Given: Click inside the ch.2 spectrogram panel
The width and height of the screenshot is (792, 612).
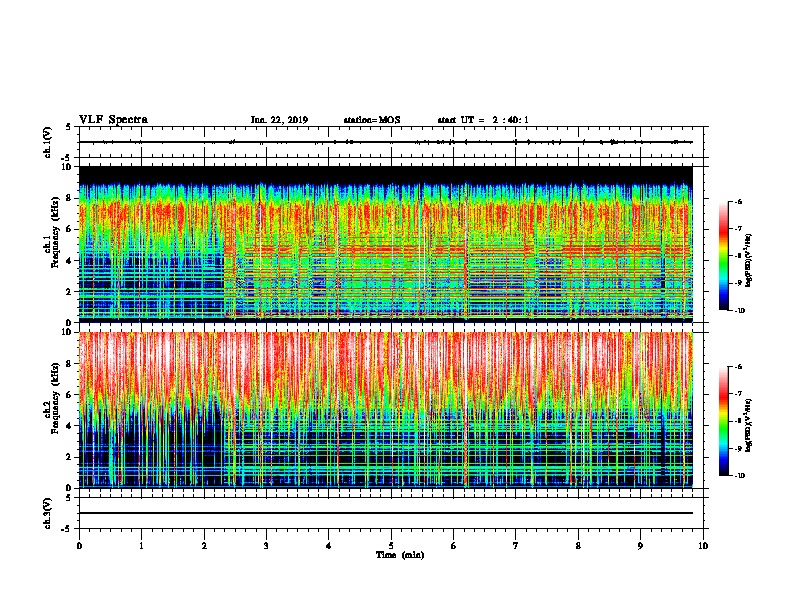Looking at the screenshot, I should 386,410.
